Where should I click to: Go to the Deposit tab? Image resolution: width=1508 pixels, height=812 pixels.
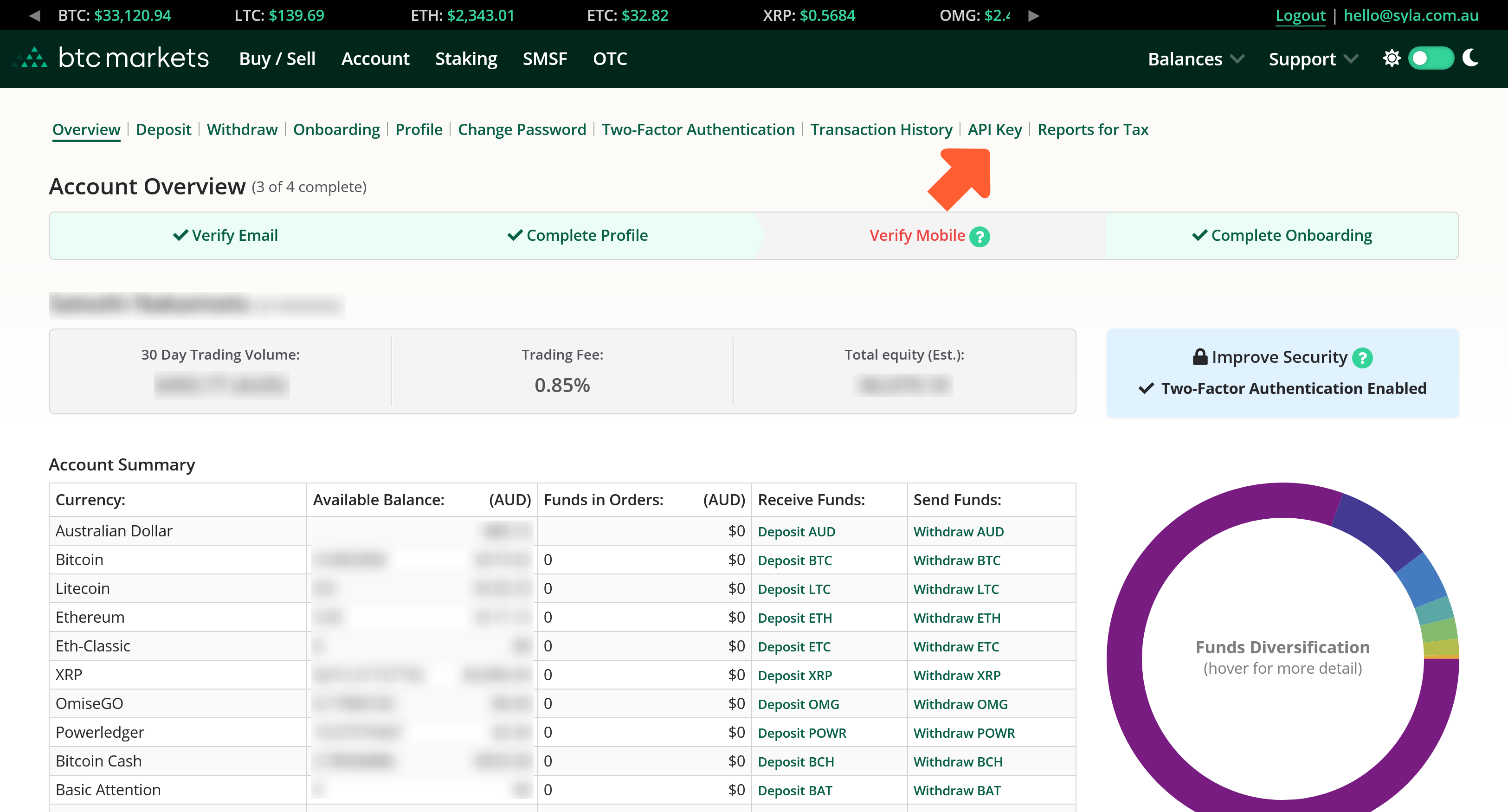(x=163, y=129)
